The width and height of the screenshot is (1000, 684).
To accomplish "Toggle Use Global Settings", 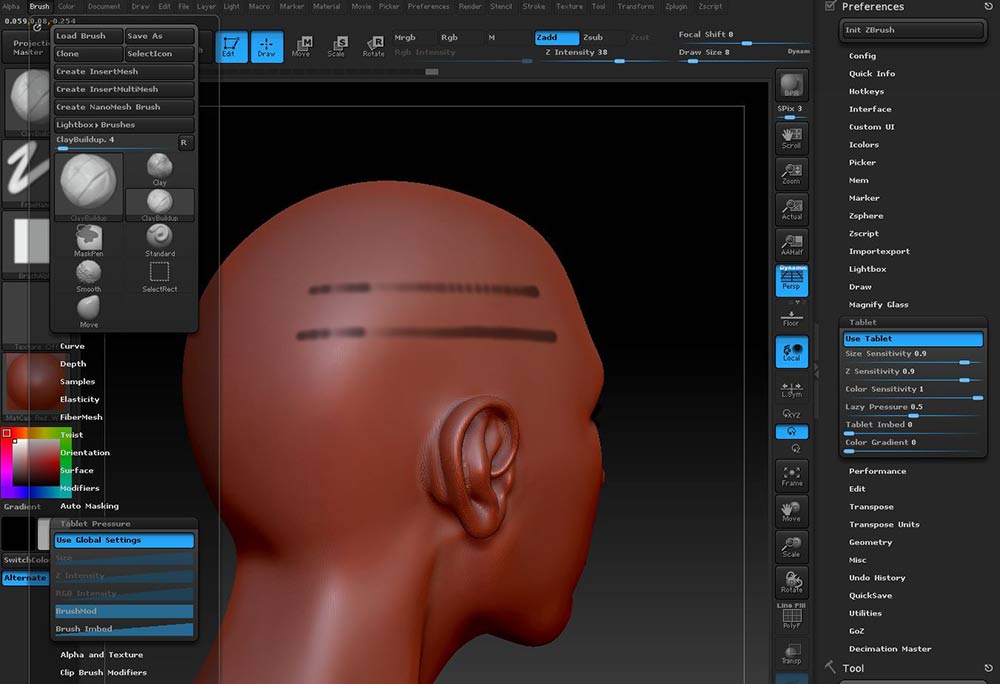I will click(x=124, y=540).
